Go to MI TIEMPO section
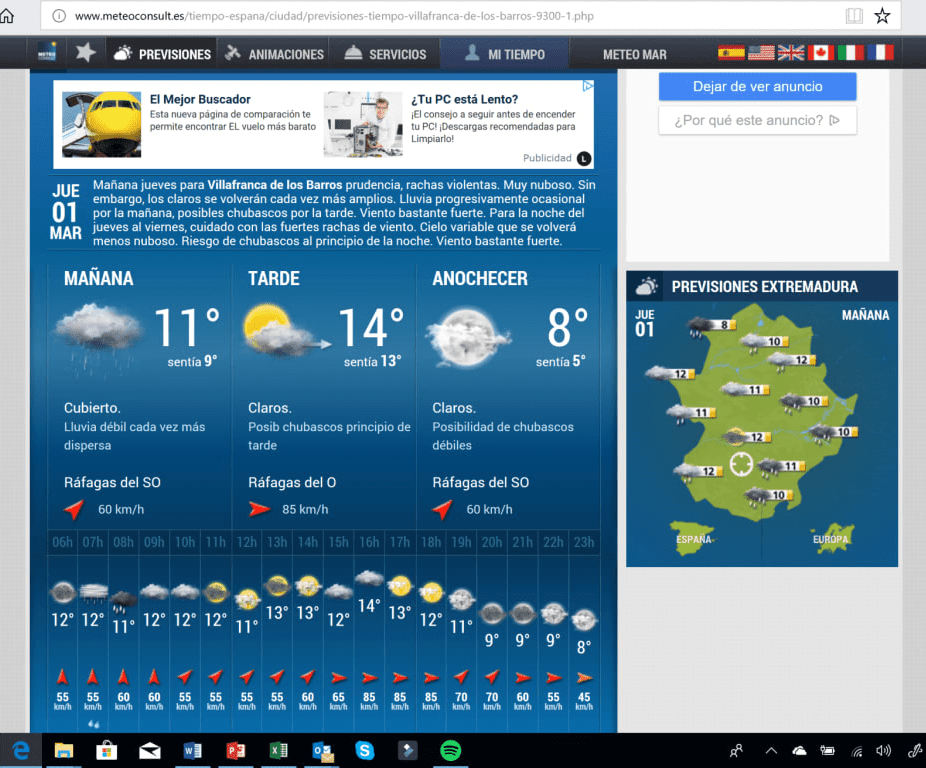 (504, 54)
